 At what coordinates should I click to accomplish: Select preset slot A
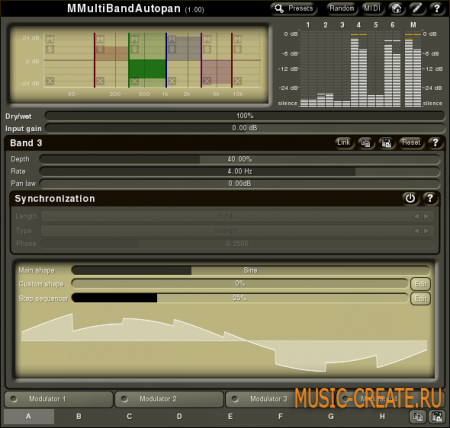click(x=29, y=416)
